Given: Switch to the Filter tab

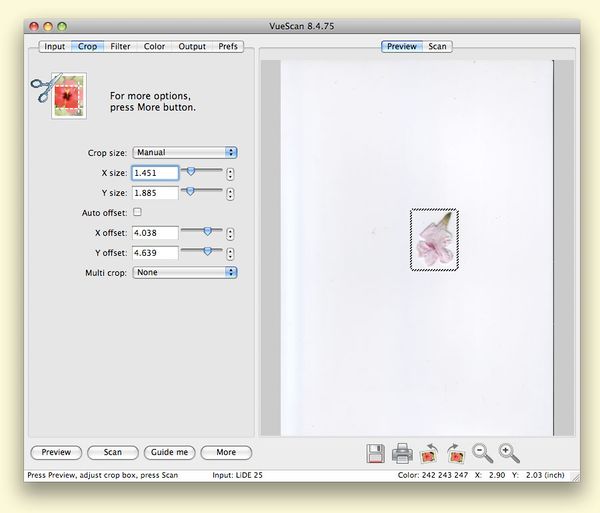Looking at the screenshot, I should [x=120, y=46].
